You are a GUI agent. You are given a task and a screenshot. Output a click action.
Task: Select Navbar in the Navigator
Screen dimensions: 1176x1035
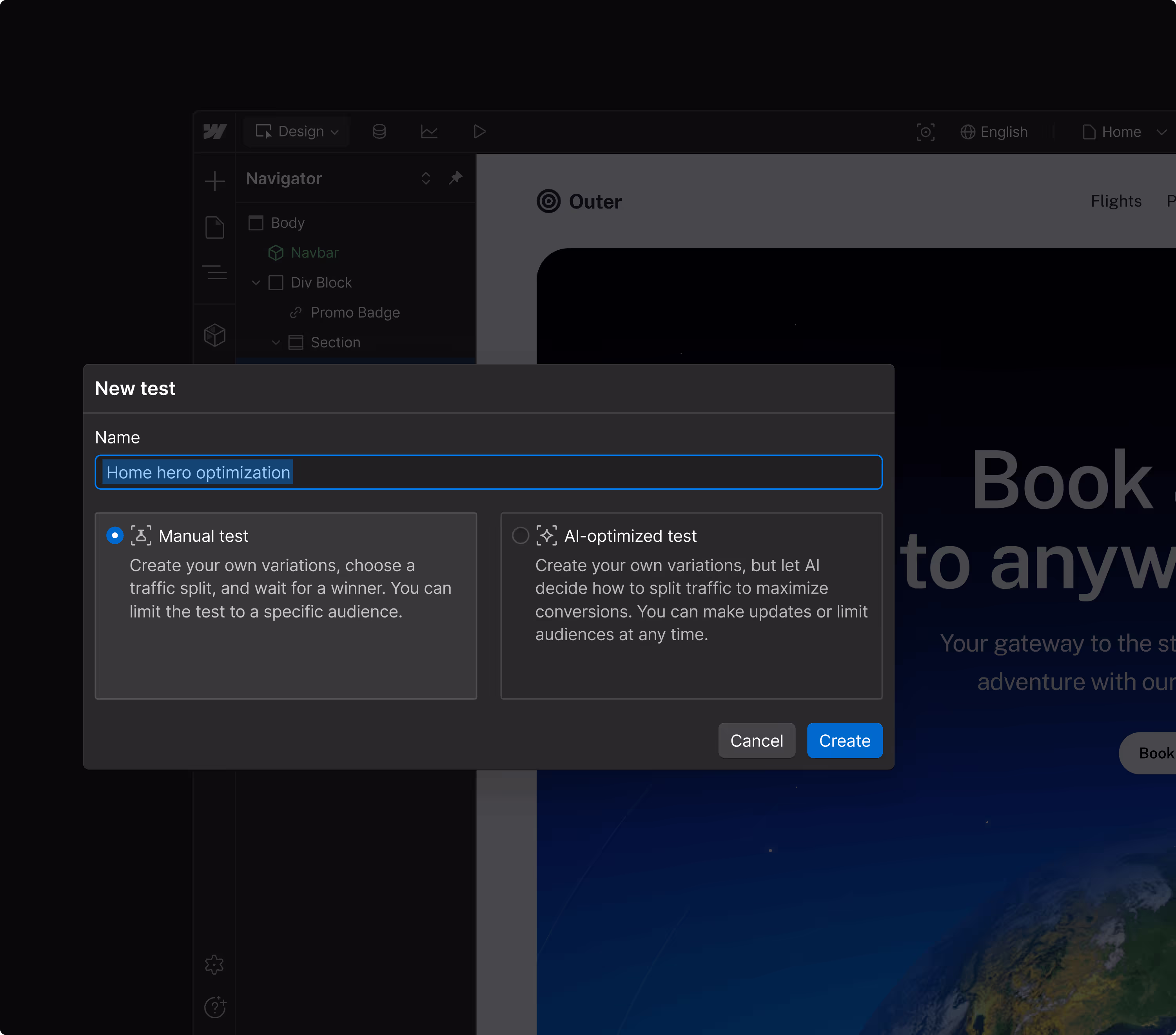pos(314,252)
